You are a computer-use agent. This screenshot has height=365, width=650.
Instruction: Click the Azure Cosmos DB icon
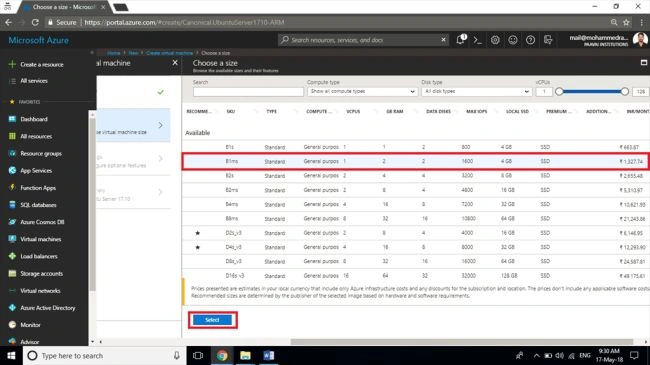(x=12, y=222)
